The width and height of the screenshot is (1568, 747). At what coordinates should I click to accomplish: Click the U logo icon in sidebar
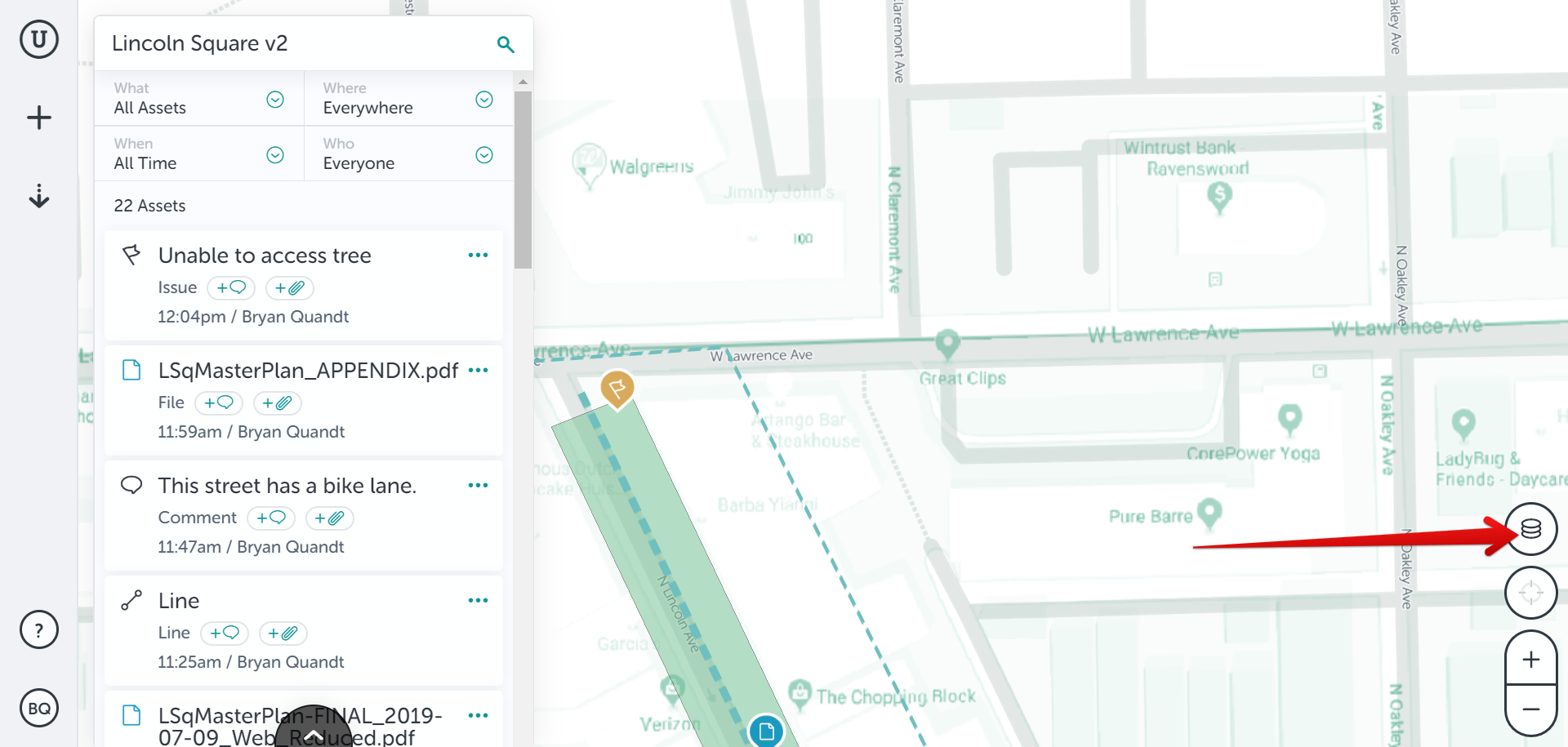pyautogui.click(x=39, y=39)
